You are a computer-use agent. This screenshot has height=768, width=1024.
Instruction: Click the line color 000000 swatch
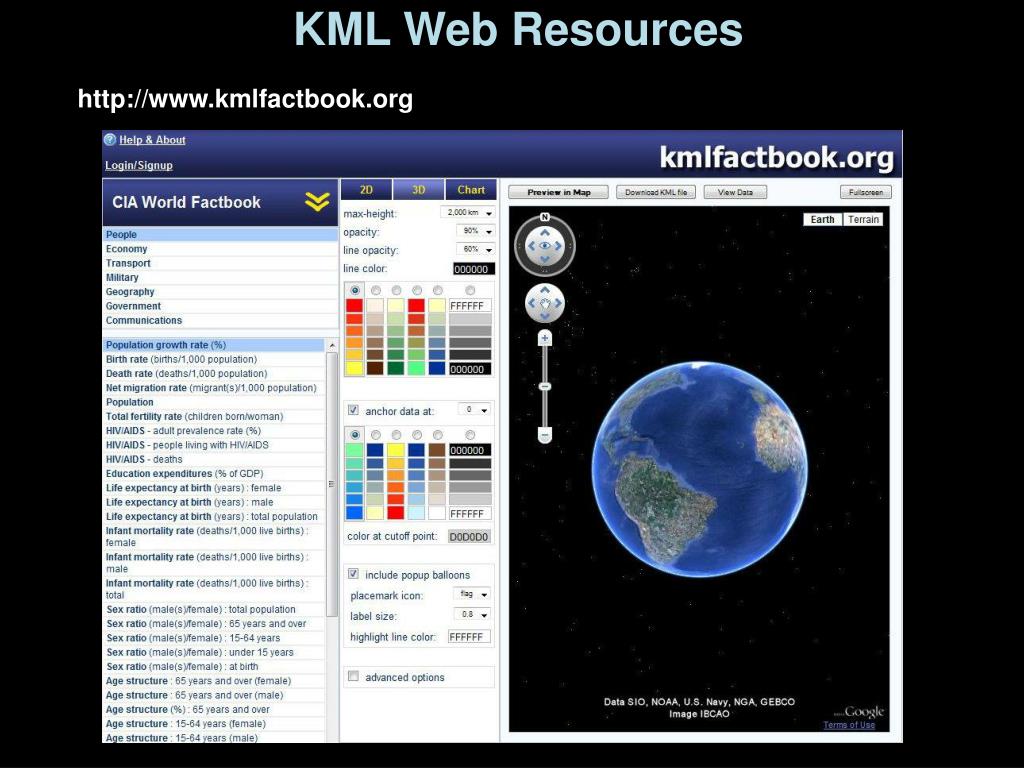473,269
